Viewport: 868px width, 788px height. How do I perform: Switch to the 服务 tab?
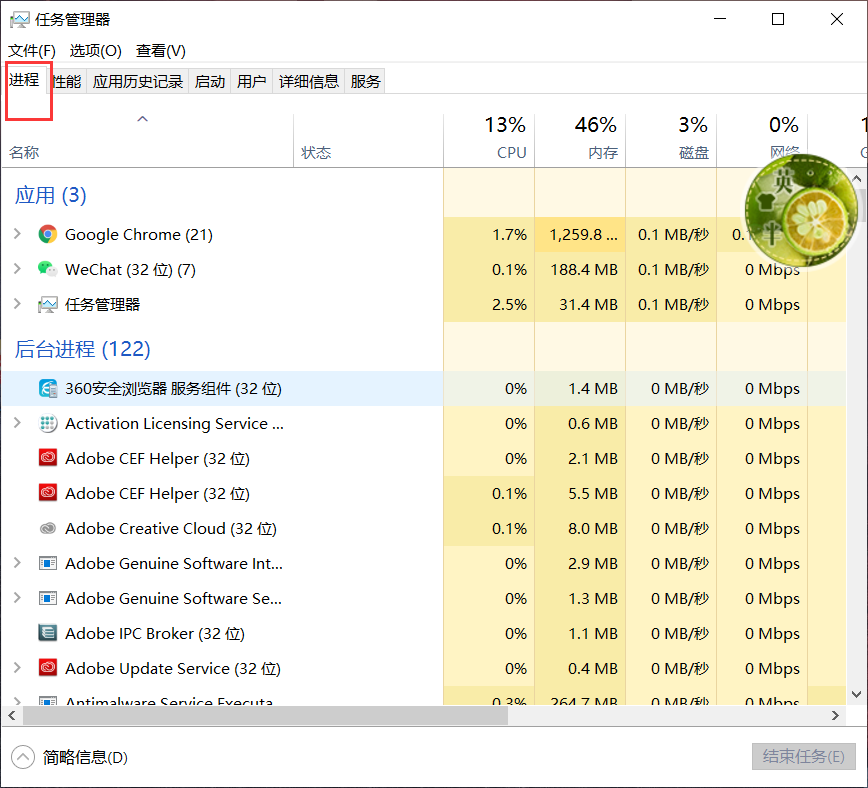365,81
